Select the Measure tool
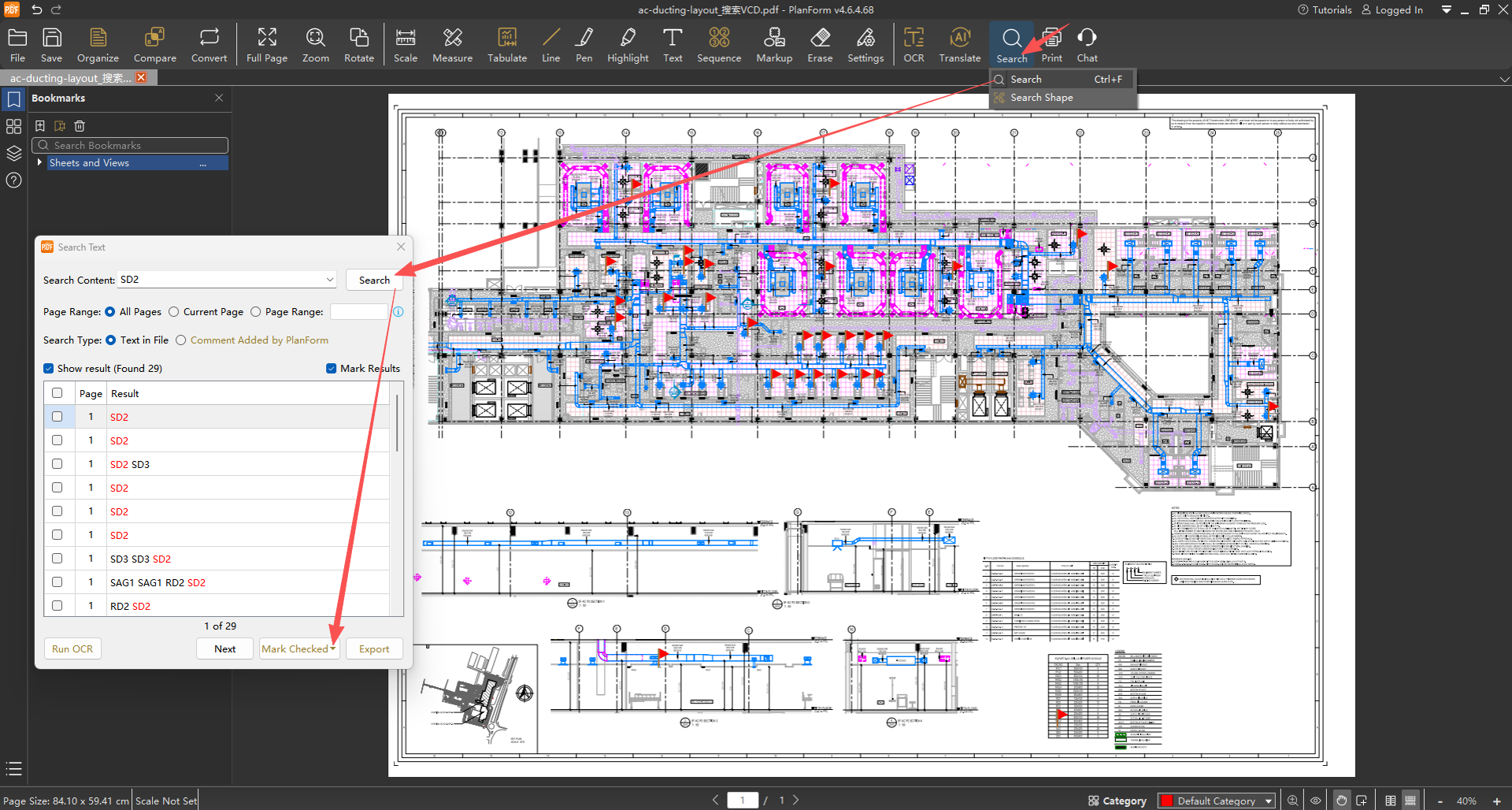1512x810 pixels. pyautogui.click(x=452, y=45)
